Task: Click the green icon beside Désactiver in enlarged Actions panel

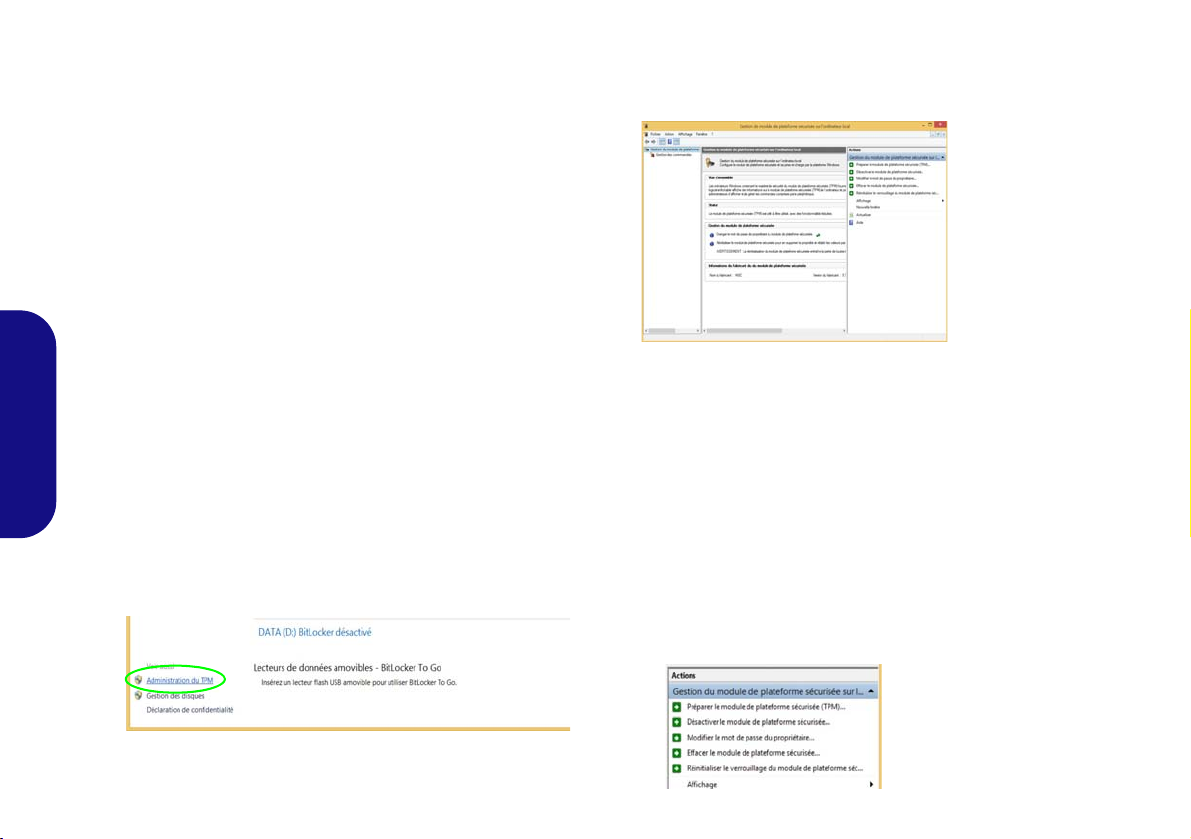Action: [677, 722]
